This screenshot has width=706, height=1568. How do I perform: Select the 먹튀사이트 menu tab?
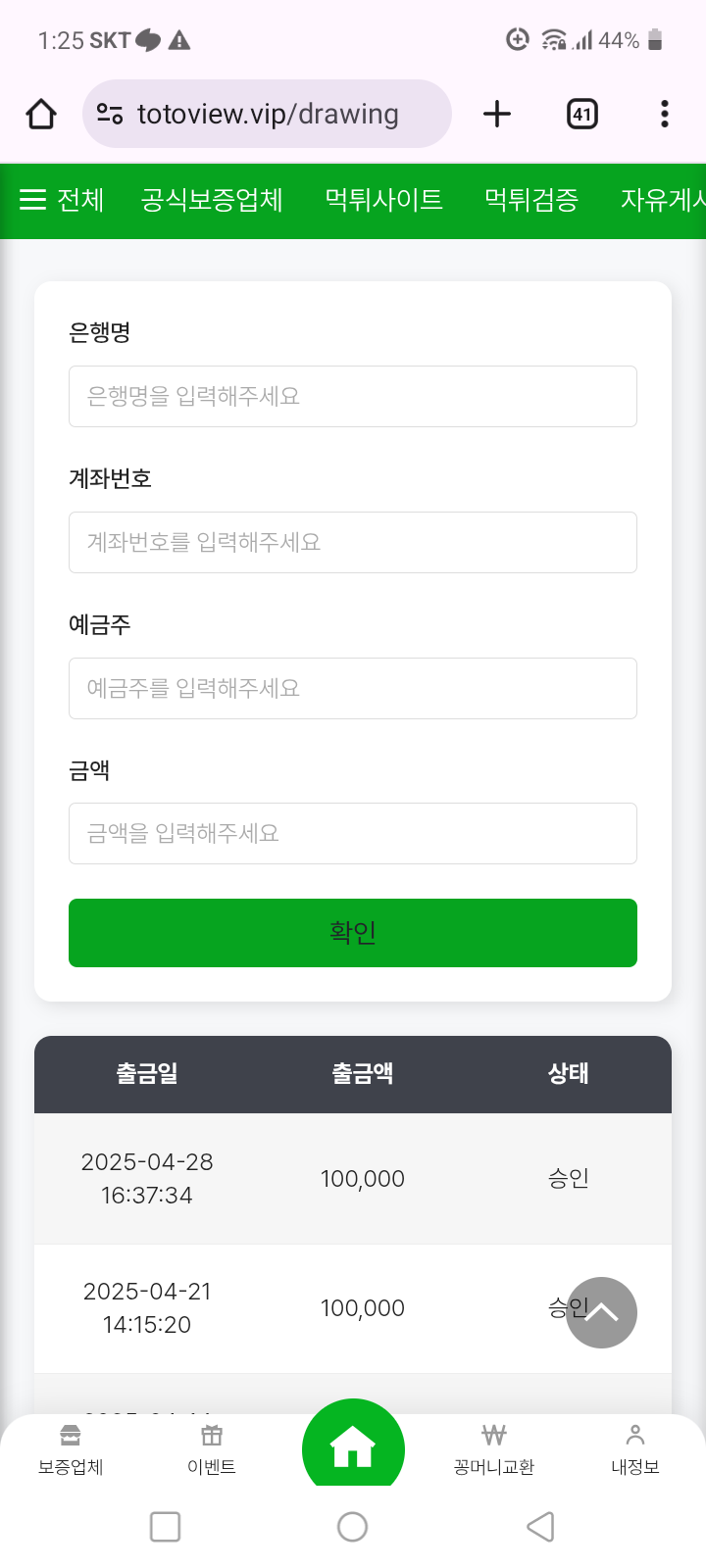[383, 200]
